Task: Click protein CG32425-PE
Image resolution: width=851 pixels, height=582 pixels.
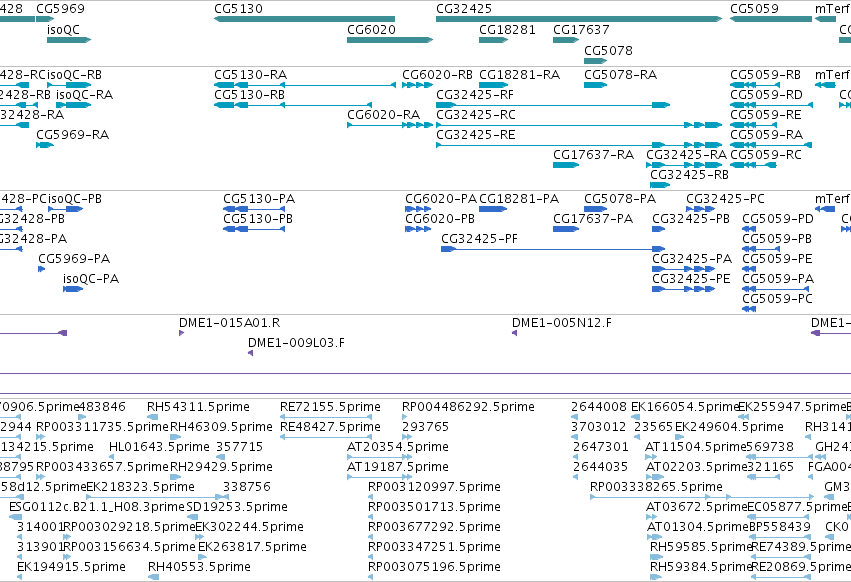Action: (x=683, y=289)
